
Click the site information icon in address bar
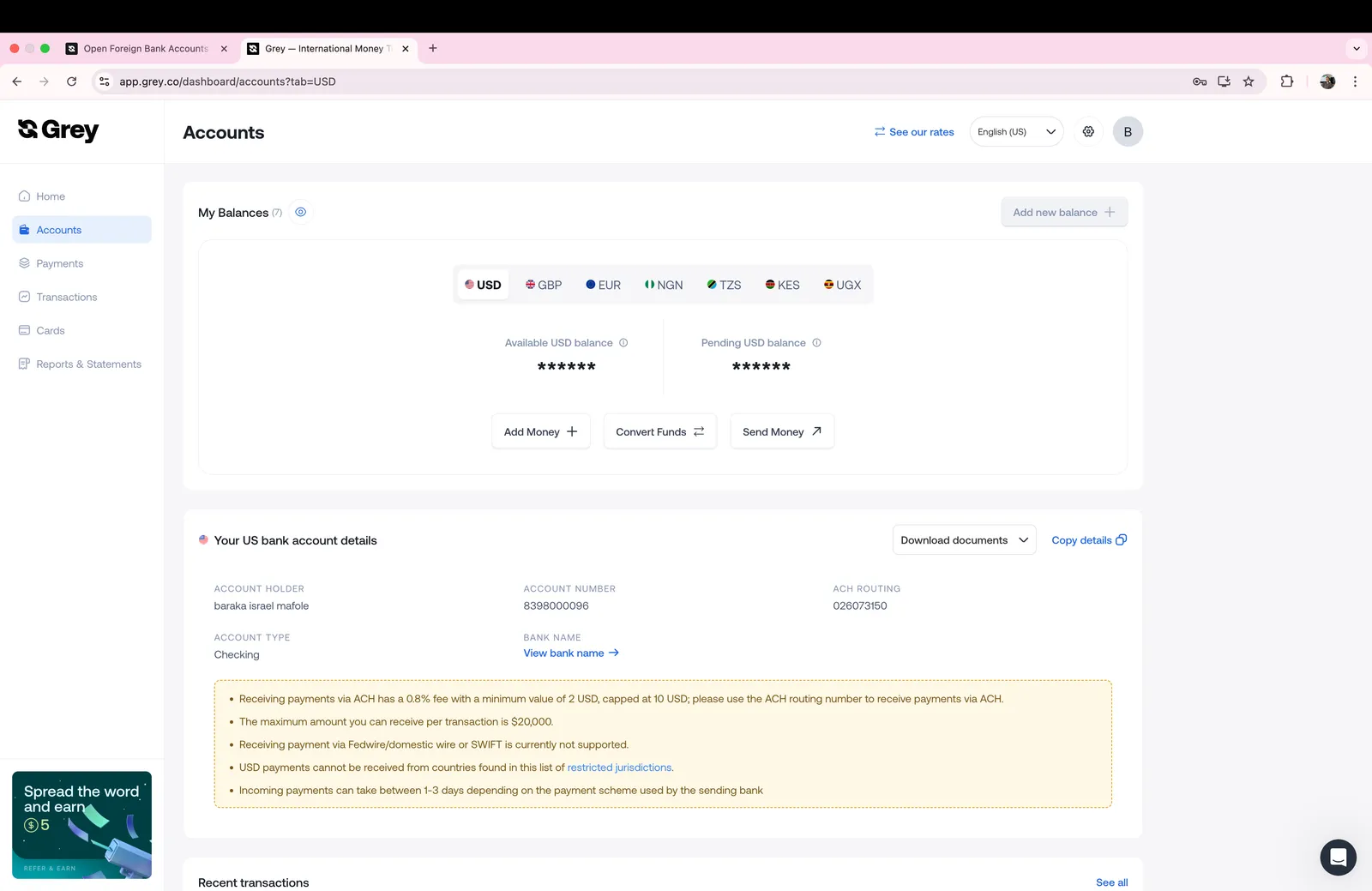(105, 81)
